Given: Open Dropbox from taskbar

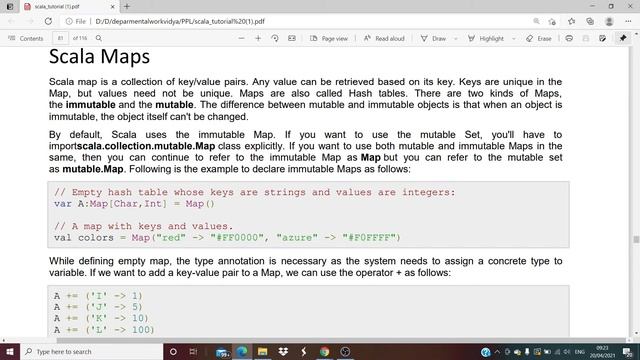Looking at the screenshot, I should coord(283,351).
